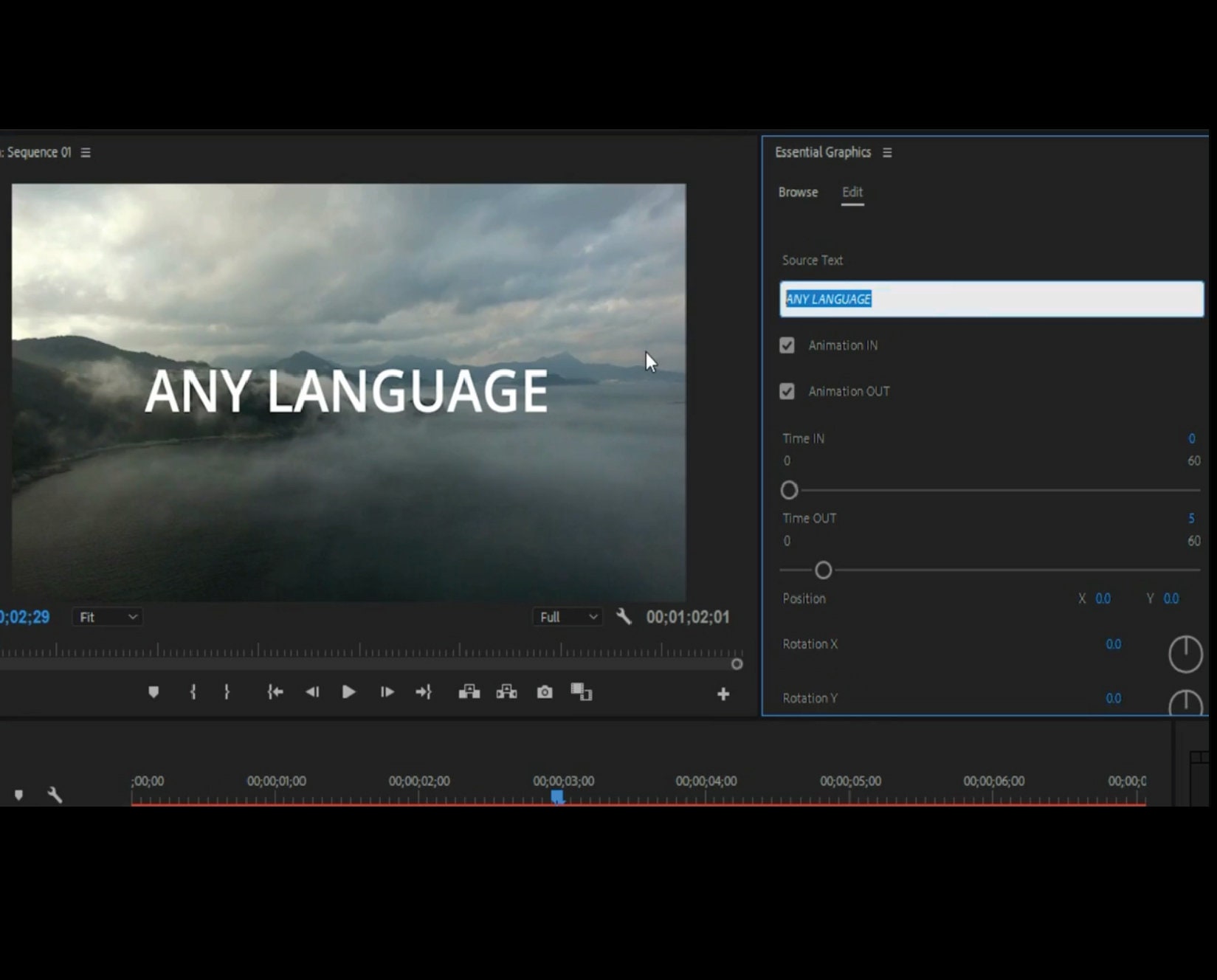Click the blue X Position value
This screenshot has height=980, width=1217.
click(1104, 598)
